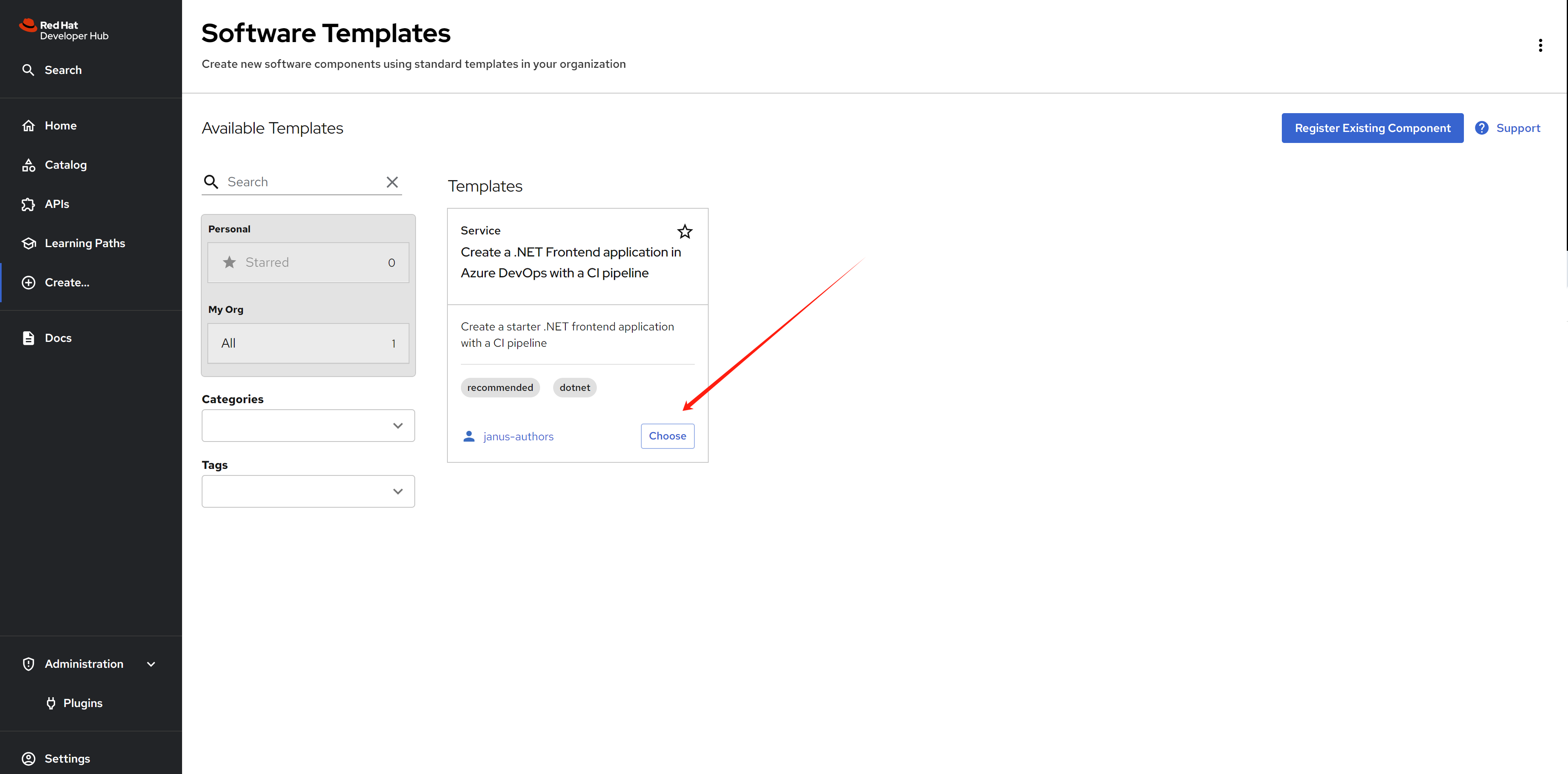Screen dimensions: 1568x774
Task: Open the janus-authors owner link
Action: pyautogui.click(x=518, y=437)
